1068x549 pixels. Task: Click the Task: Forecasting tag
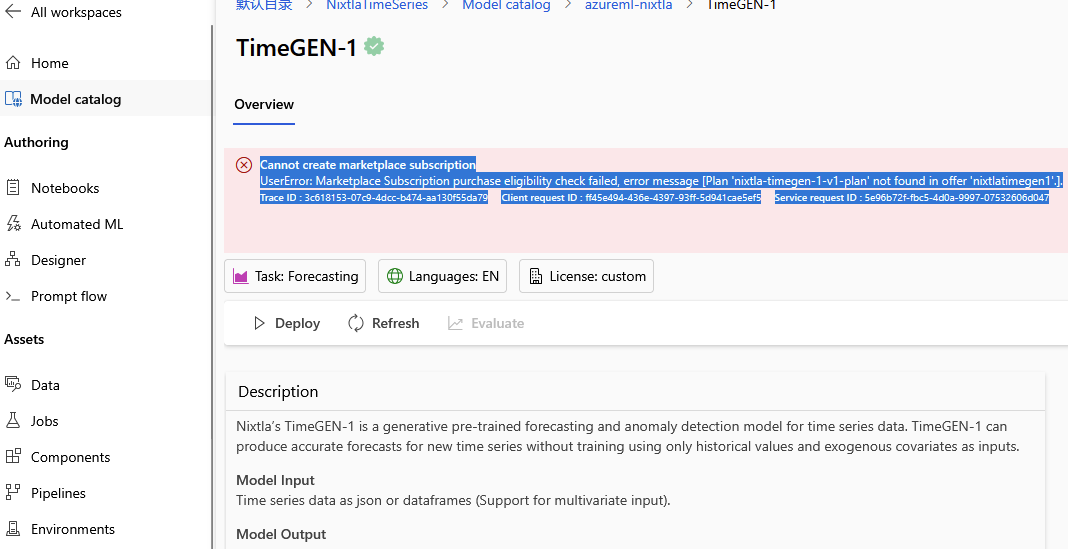(295, 276)
